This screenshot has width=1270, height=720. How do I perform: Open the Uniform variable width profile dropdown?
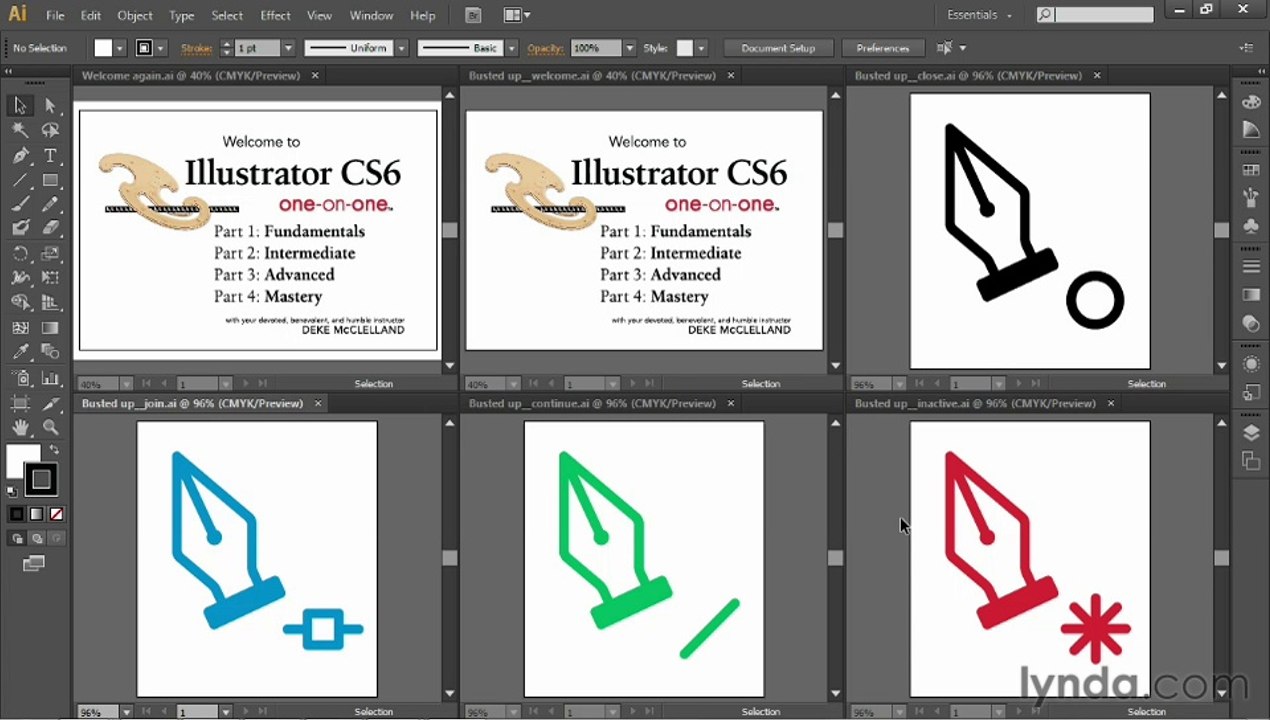click(x=401, y=48)
